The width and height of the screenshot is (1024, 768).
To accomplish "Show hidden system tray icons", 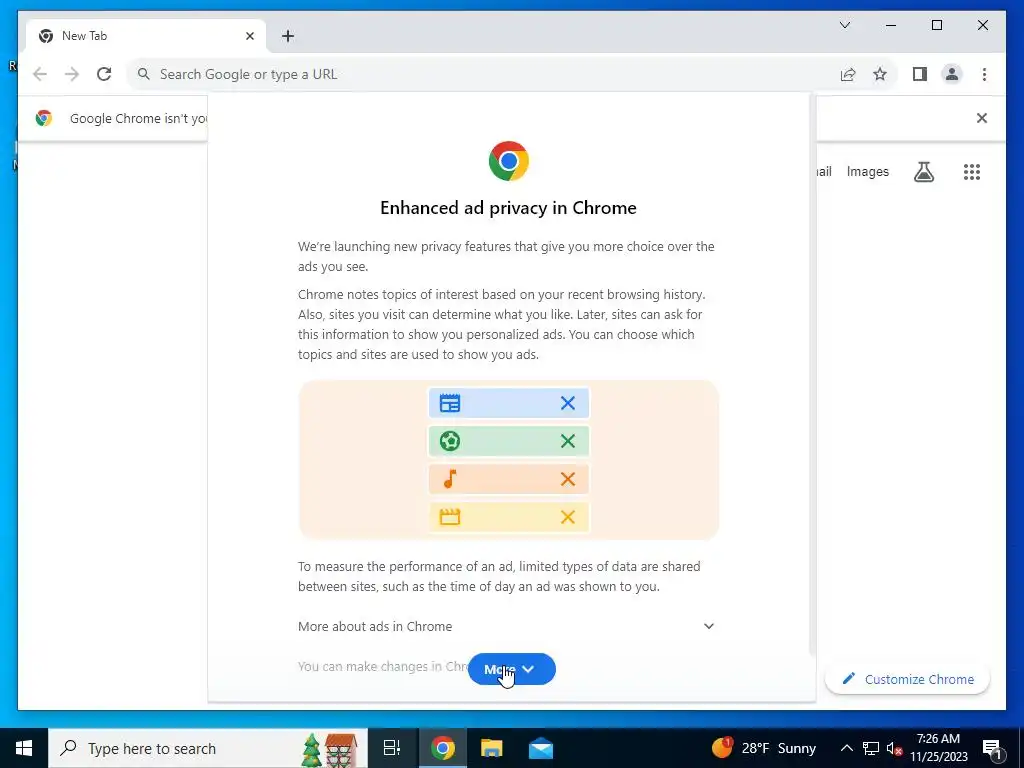I will pos(846,748).
